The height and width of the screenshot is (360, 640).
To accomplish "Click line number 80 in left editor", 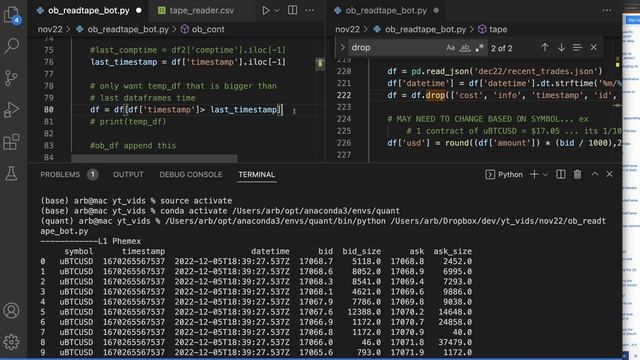I will click(x=49, y=110).
